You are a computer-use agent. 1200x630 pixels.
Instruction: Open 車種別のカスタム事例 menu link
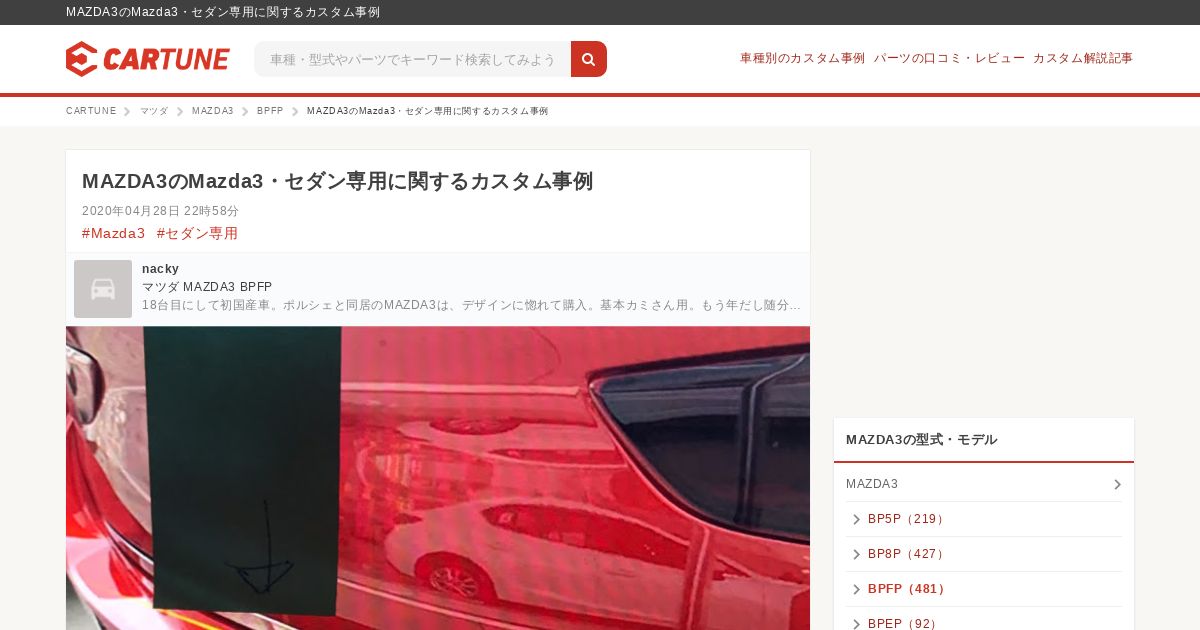click(x=802, y=58)
